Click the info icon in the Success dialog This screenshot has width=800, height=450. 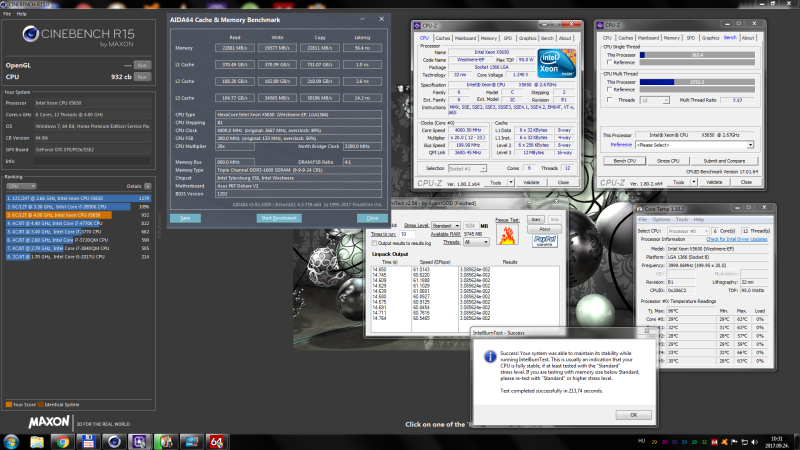tap(490, 357)
